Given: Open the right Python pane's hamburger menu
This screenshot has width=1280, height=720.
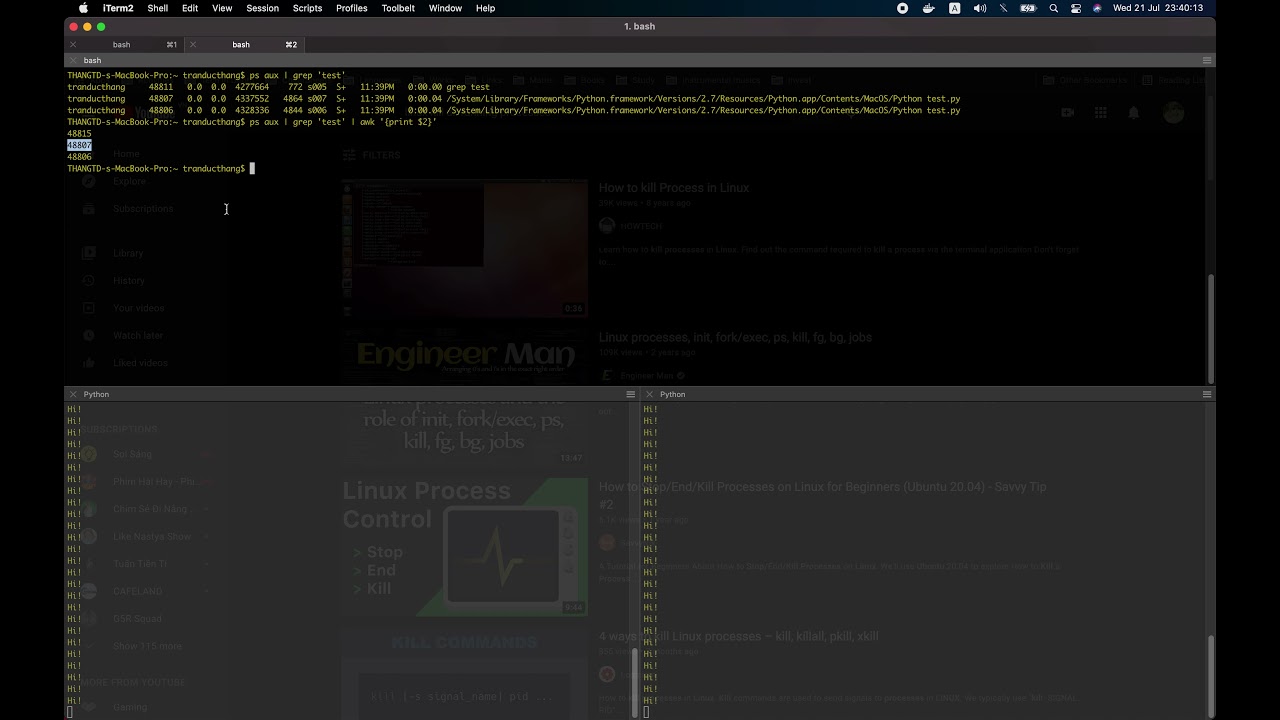Looking at the screenshot, I should click(1207, 394).
